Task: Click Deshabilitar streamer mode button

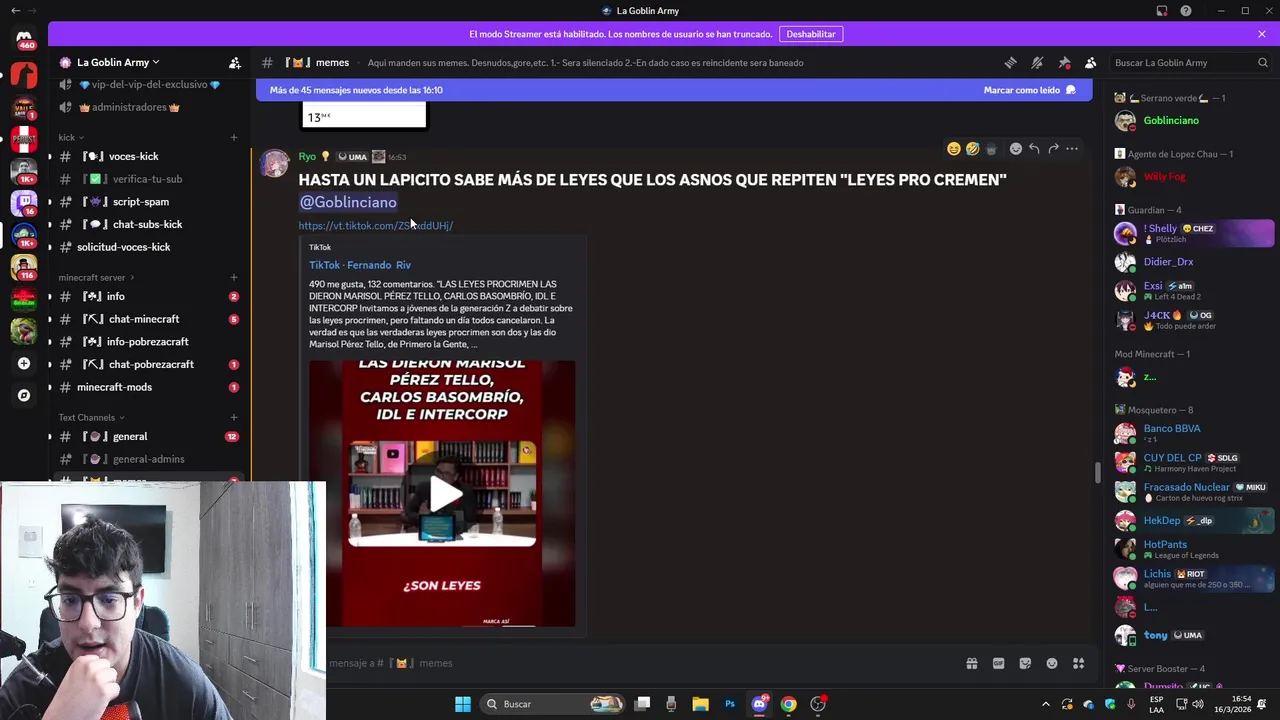Action: 811,34
